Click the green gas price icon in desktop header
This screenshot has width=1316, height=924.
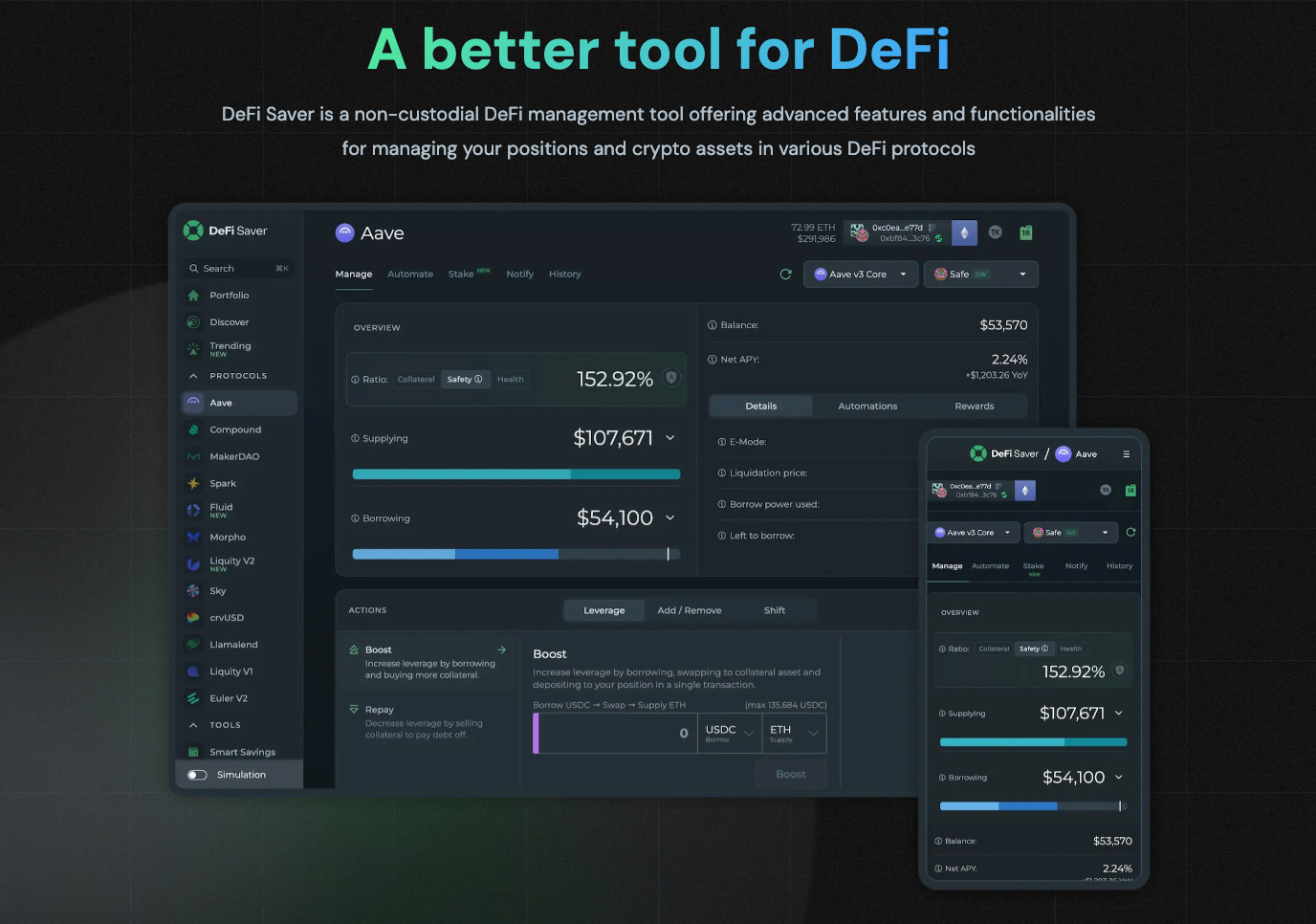click(1026, 232)
